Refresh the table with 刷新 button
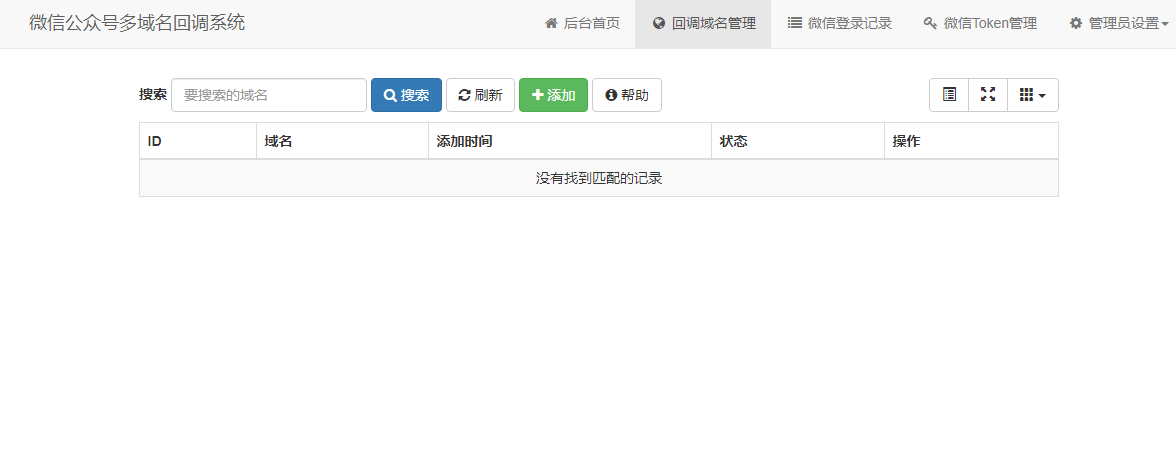 coord(480,95)
